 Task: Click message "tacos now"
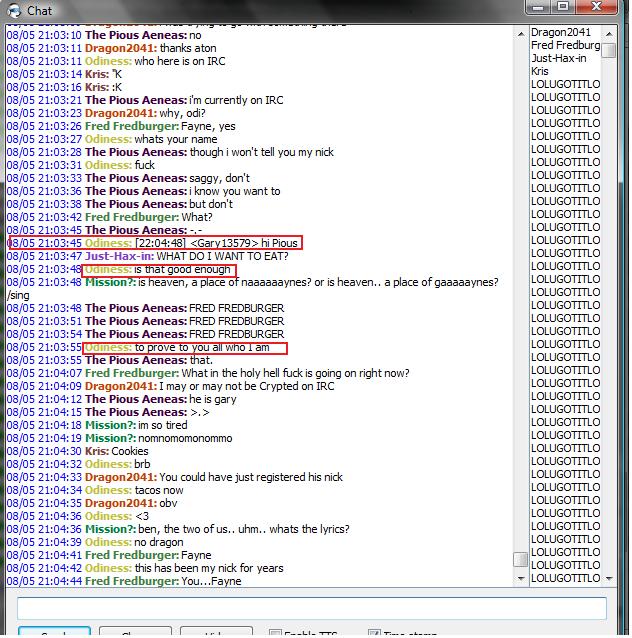click(159, 490)
